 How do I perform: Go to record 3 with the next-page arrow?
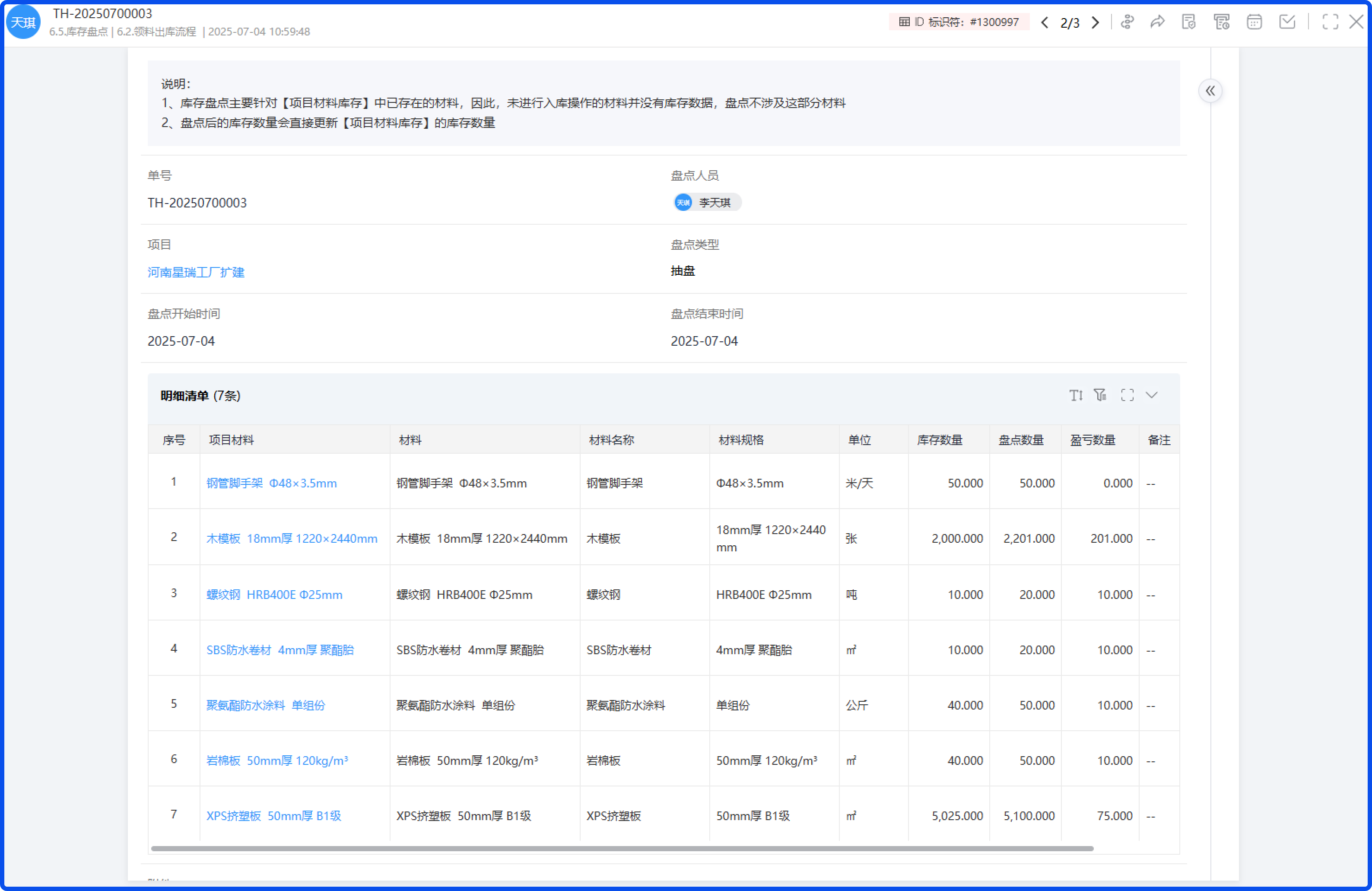pyautogui.click(x=1095, y=22)
